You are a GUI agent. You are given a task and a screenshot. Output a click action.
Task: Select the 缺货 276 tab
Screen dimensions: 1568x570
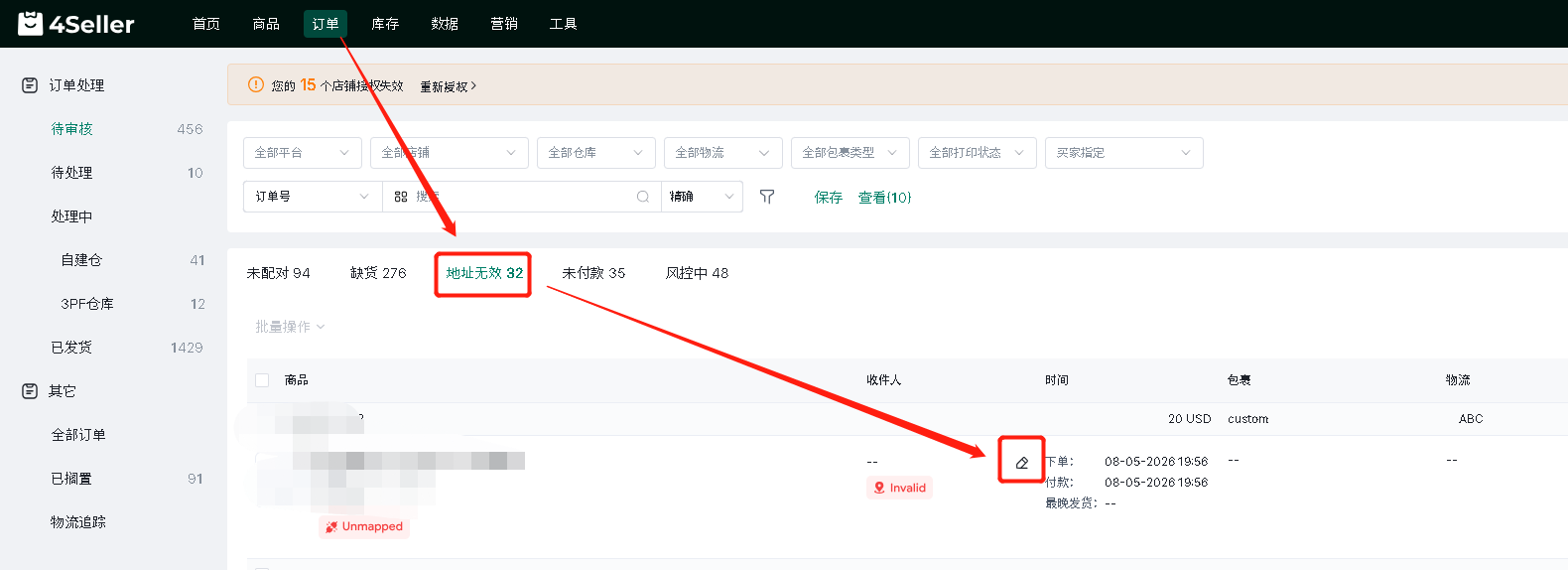pyautogui.click(x=378, y=273)
